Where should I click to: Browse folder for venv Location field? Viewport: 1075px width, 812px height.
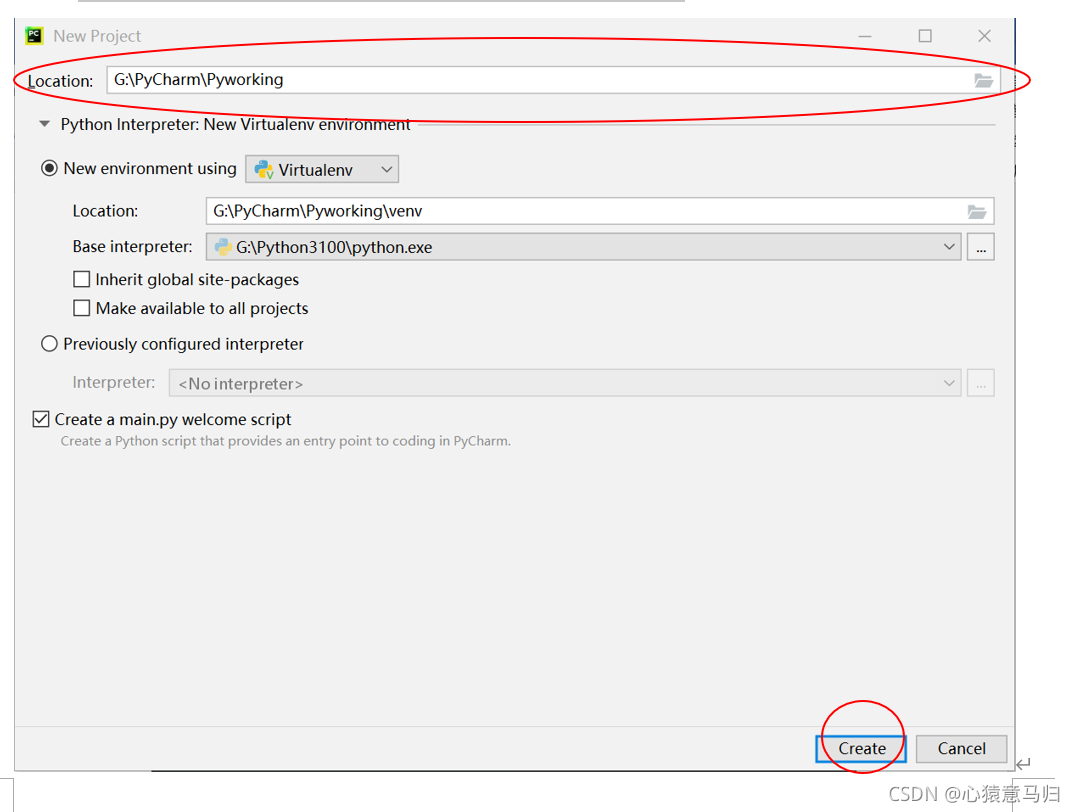(977, 211)
